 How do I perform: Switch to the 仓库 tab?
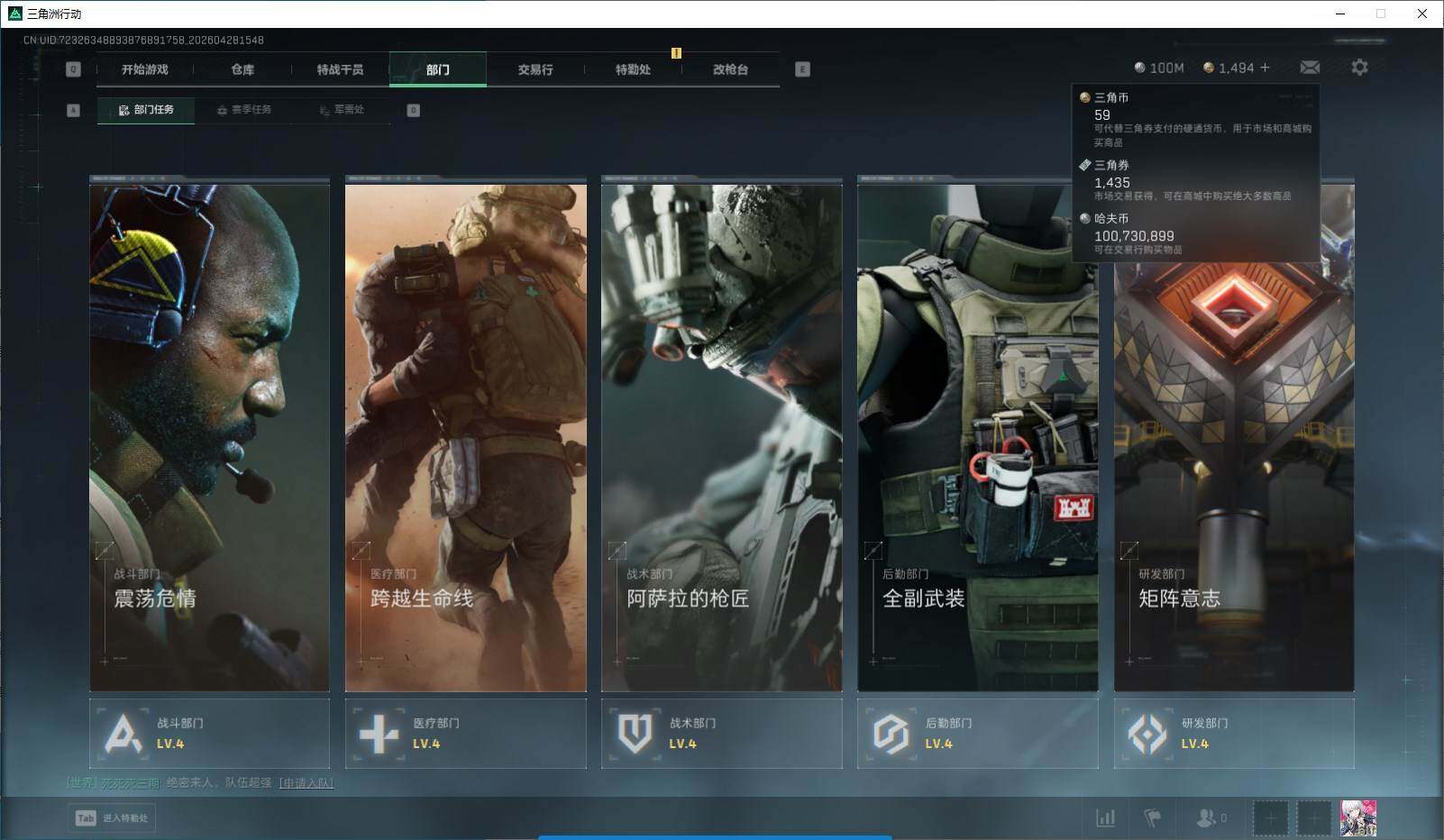point(242,69)
